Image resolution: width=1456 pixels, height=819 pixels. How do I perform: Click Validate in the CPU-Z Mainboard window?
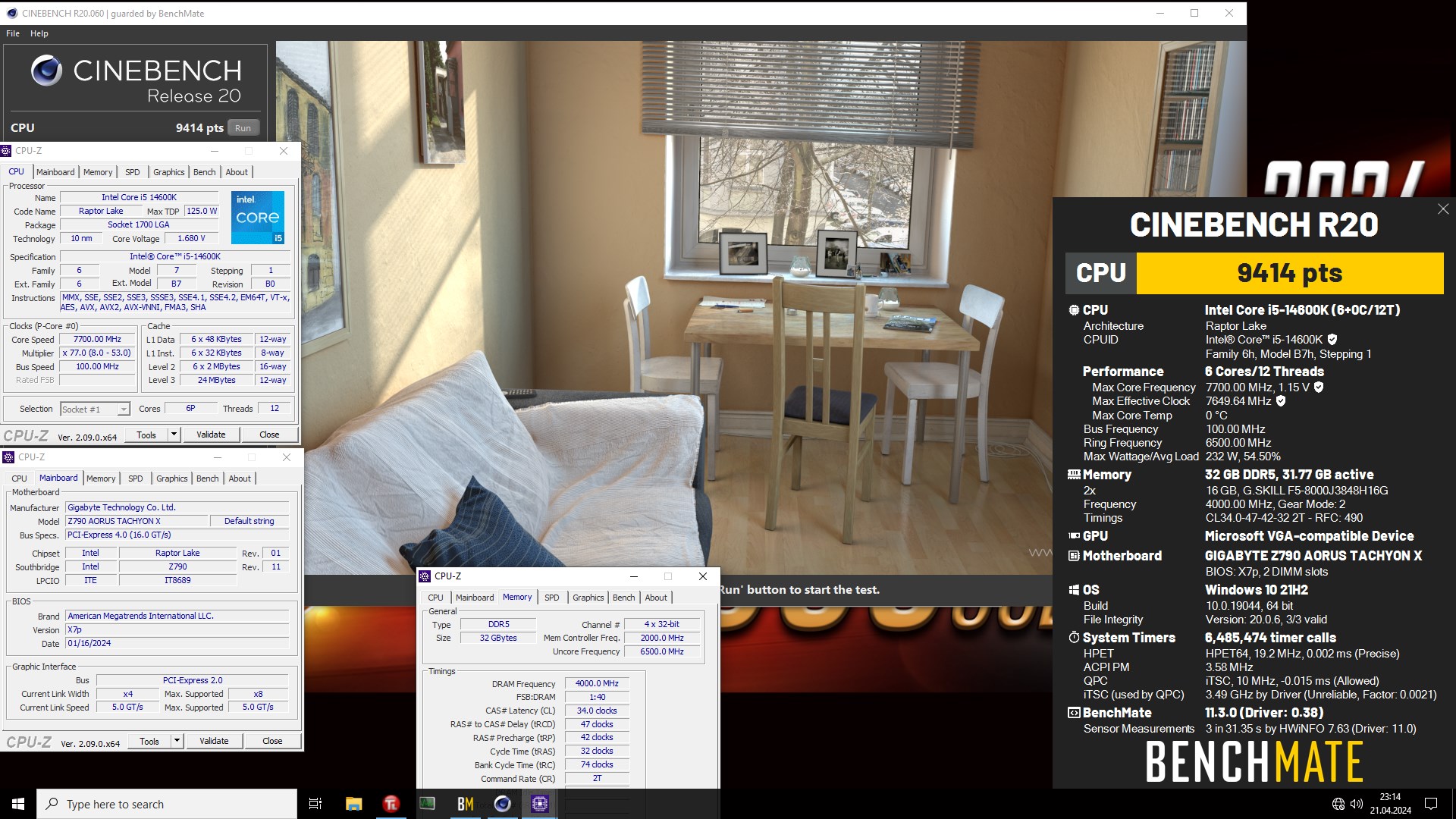(x=214, y=741)
